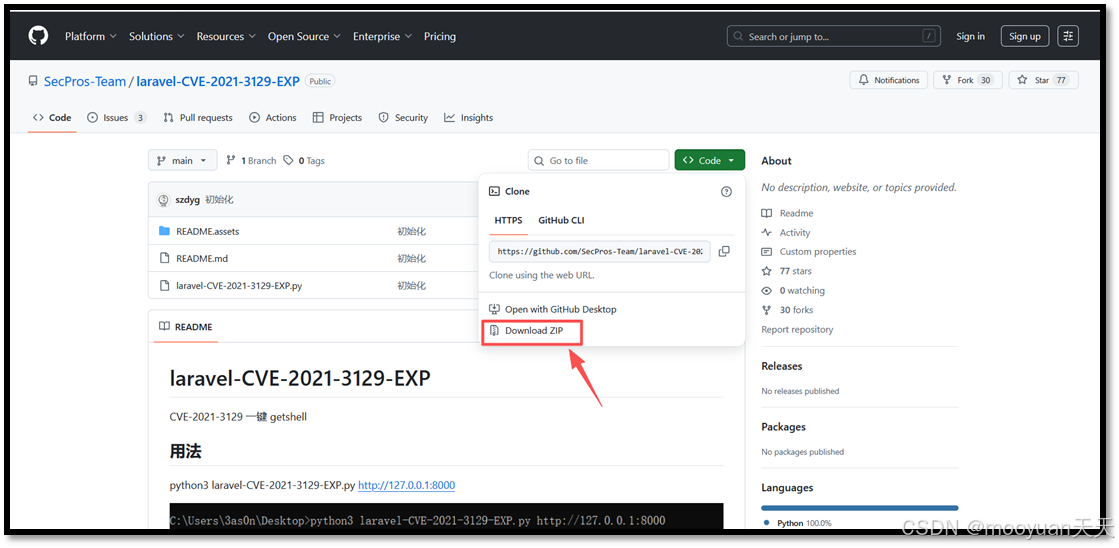Open the http://127.0.0.1:8000 link in README
The height and width of the screenshot is (548, 1119).
click(406, 485)
